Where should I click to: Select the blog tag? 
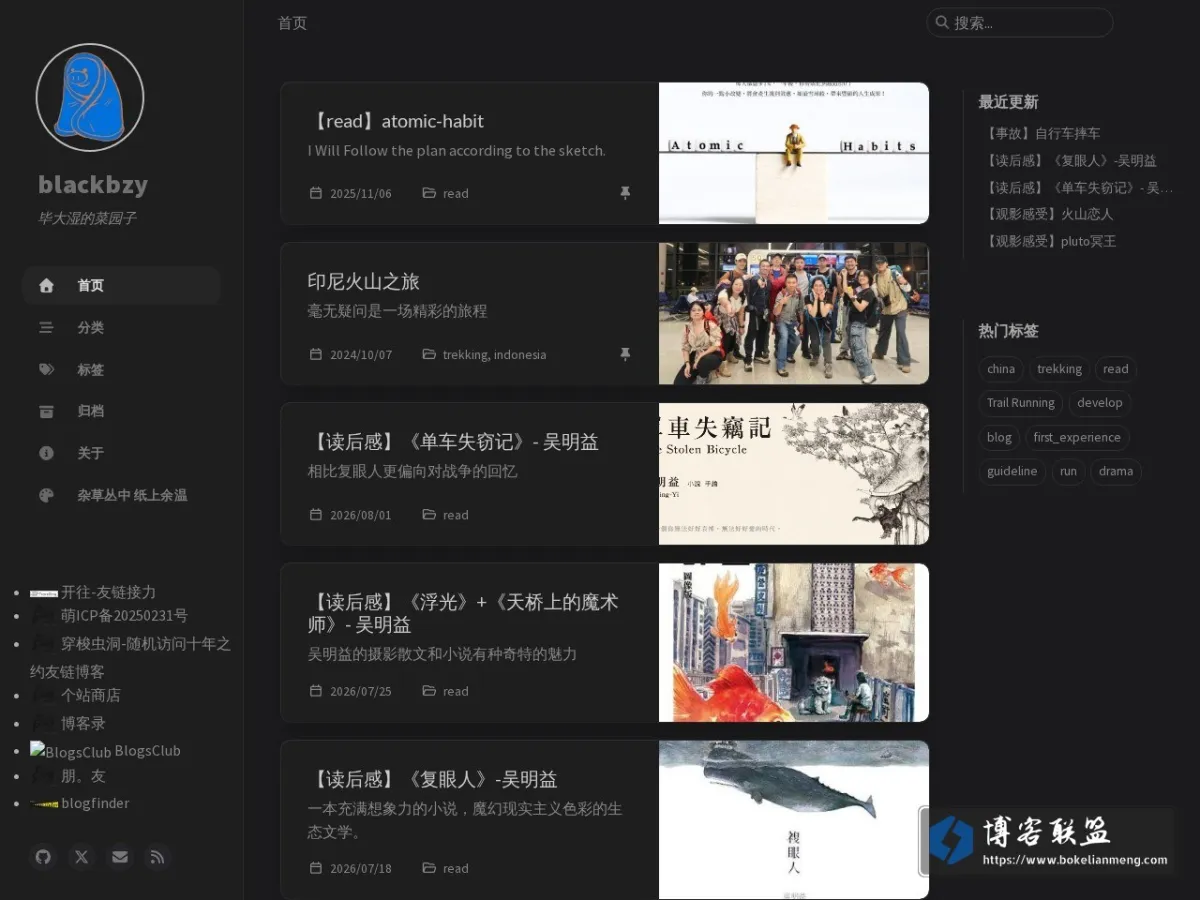click(999, 437)
